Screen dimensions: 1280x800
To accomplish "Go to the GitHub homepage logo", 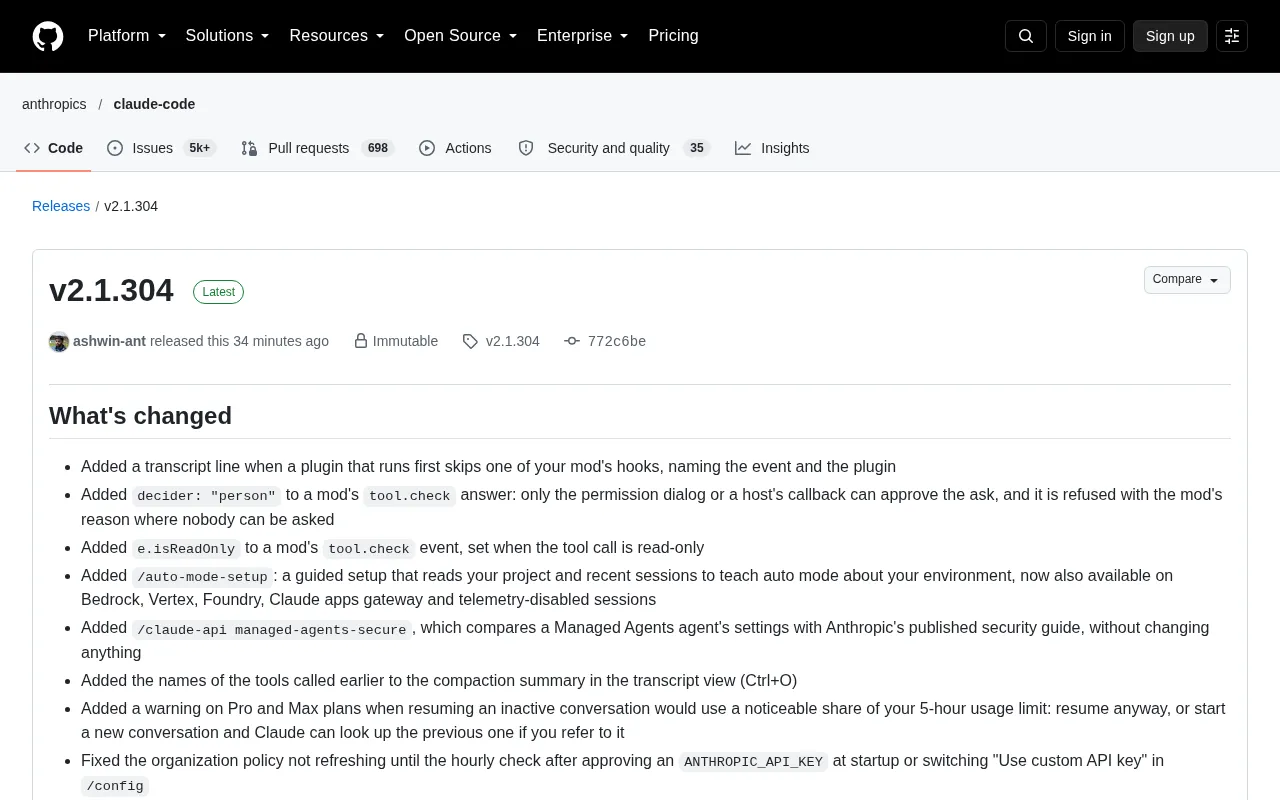I will tap(48, 36).
